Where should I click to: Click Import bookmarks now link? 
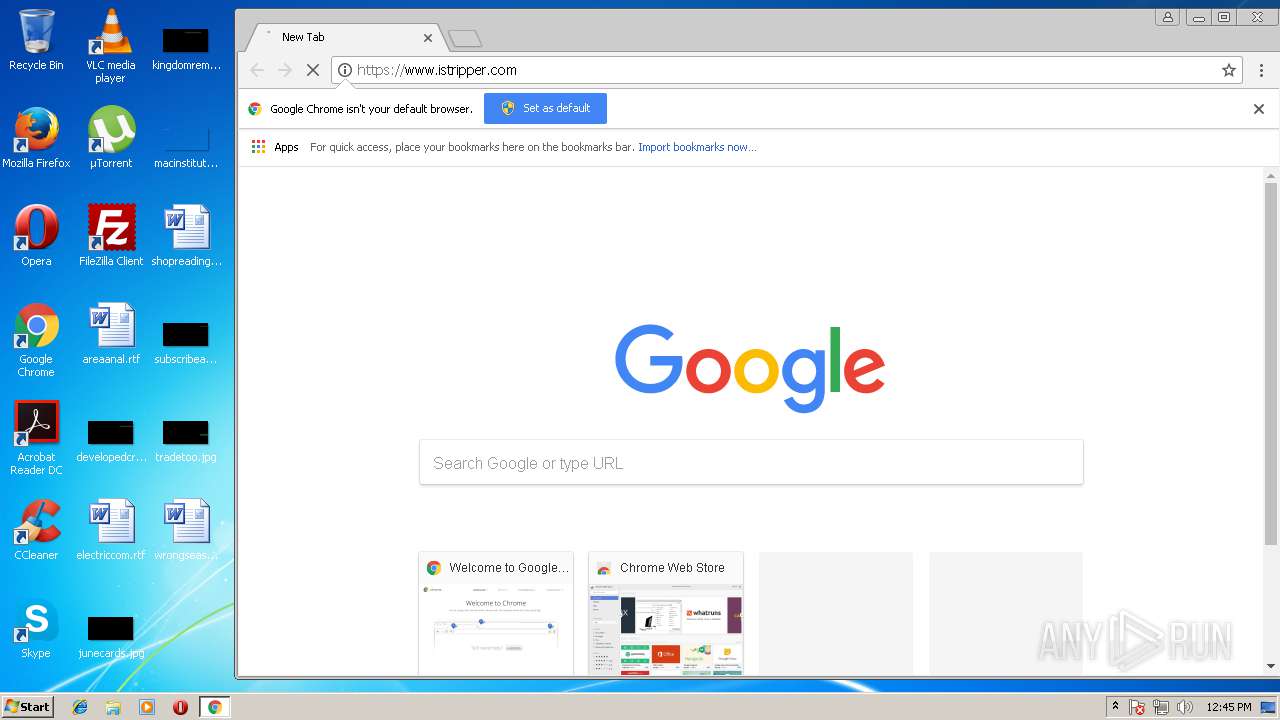pos(697,147)
